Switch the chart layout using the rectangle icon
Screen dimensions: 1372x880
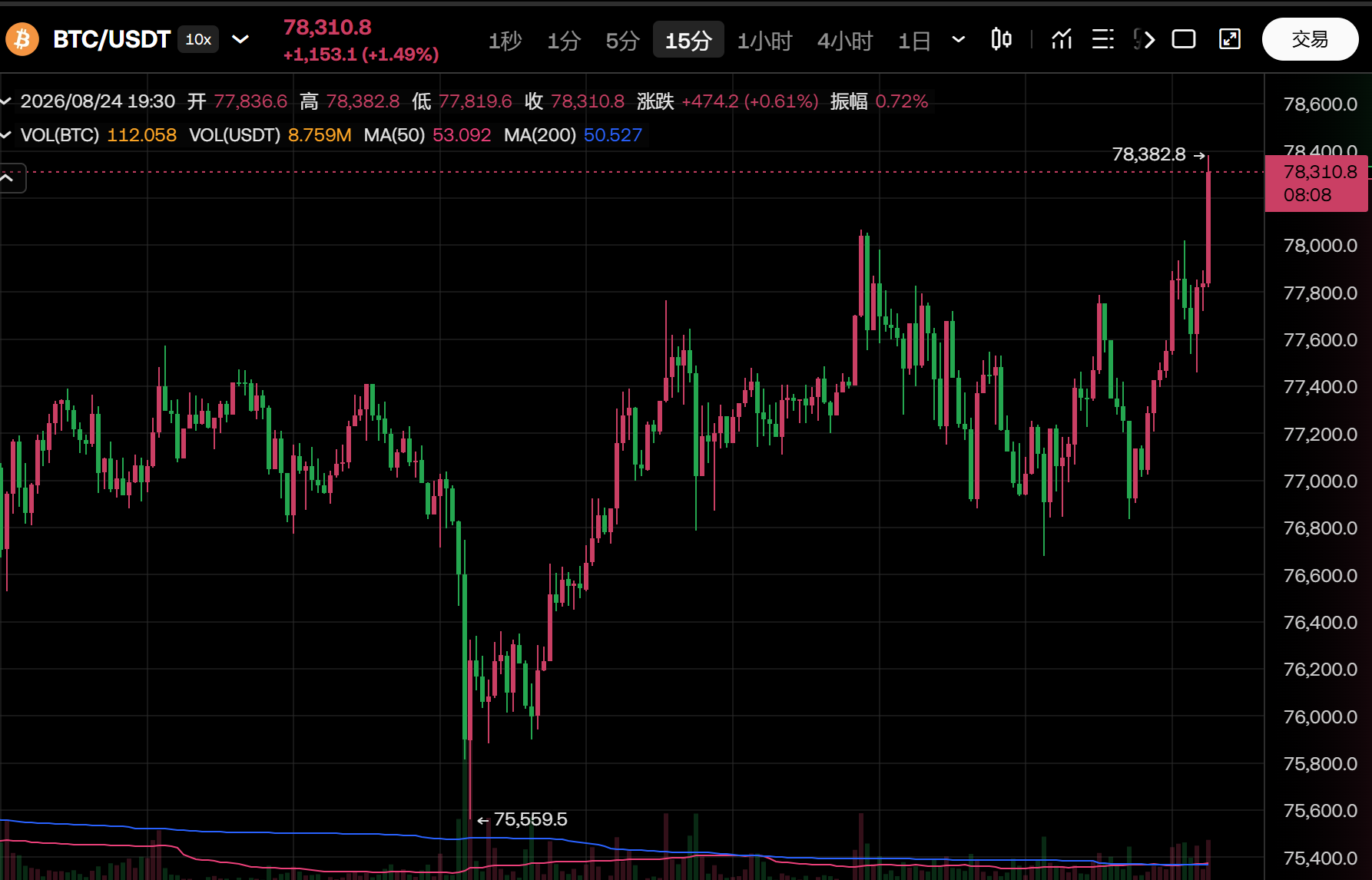pos(1184,39)
